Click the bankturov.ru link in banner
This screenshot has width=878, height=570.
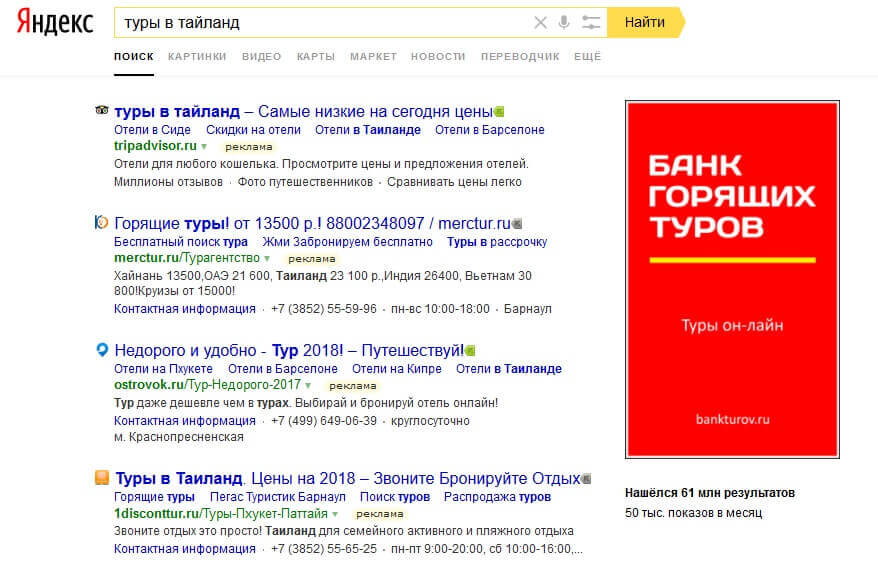tap(732, 419)
